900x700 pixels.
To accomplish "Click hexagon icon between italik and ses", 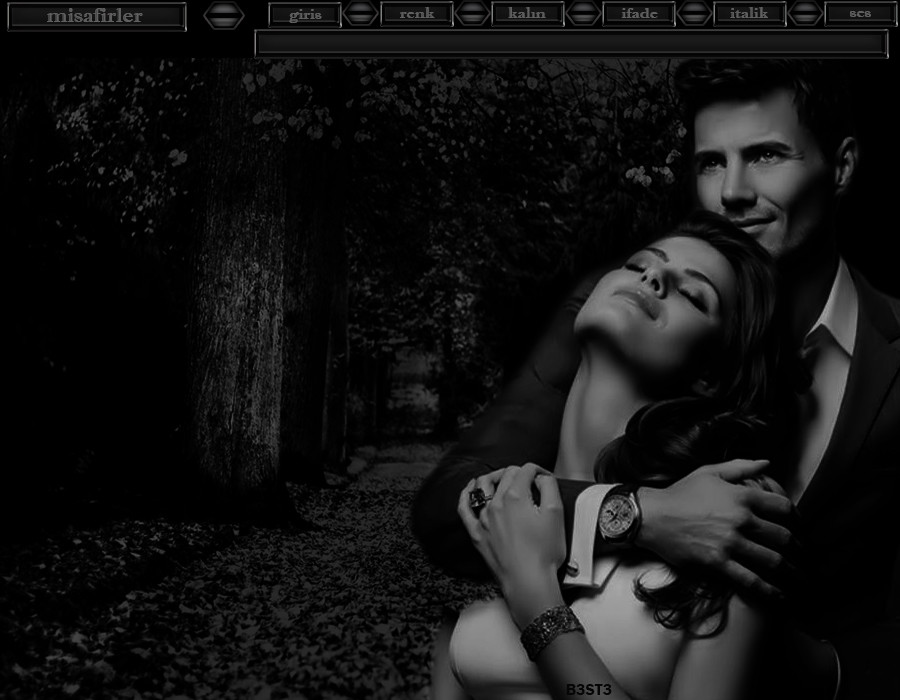I will coord(805,14).
